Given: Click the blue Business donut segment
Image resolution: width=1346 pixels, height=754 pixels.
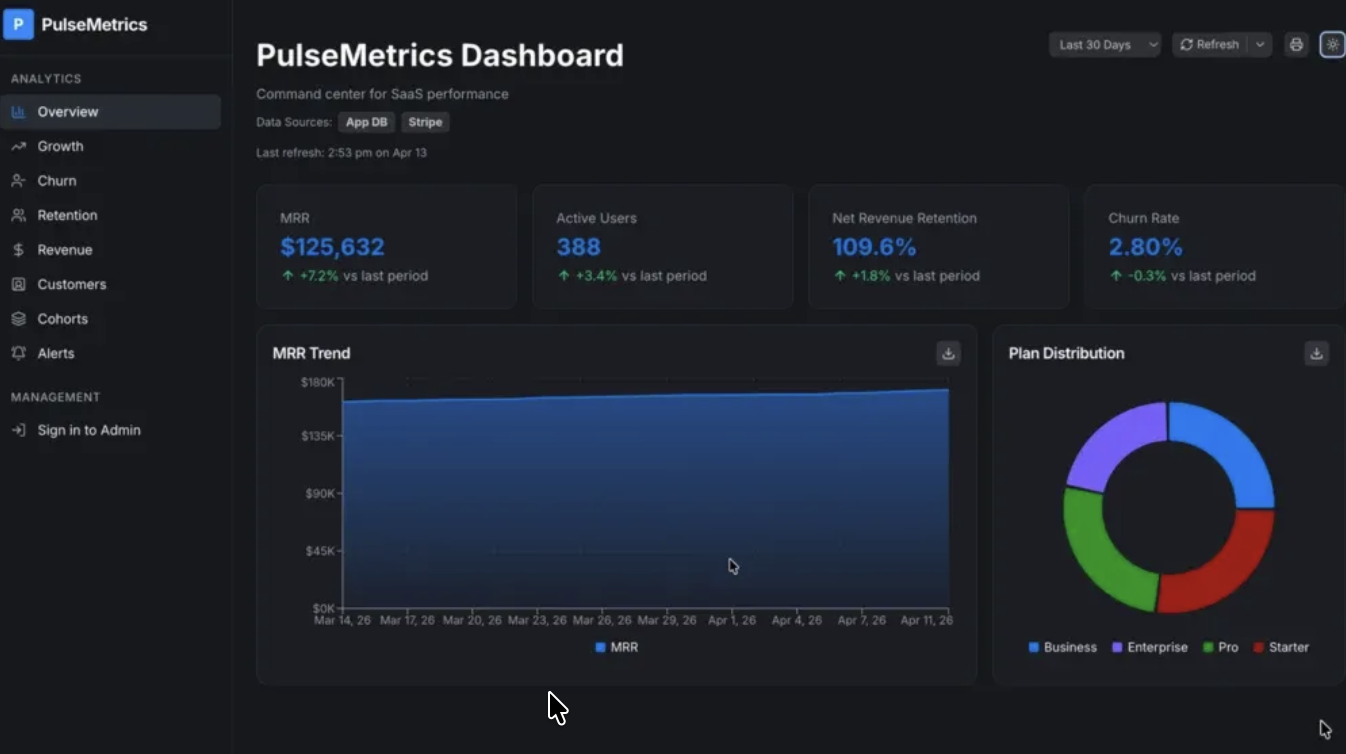Looking at the screenshot, I should 1230,445.
